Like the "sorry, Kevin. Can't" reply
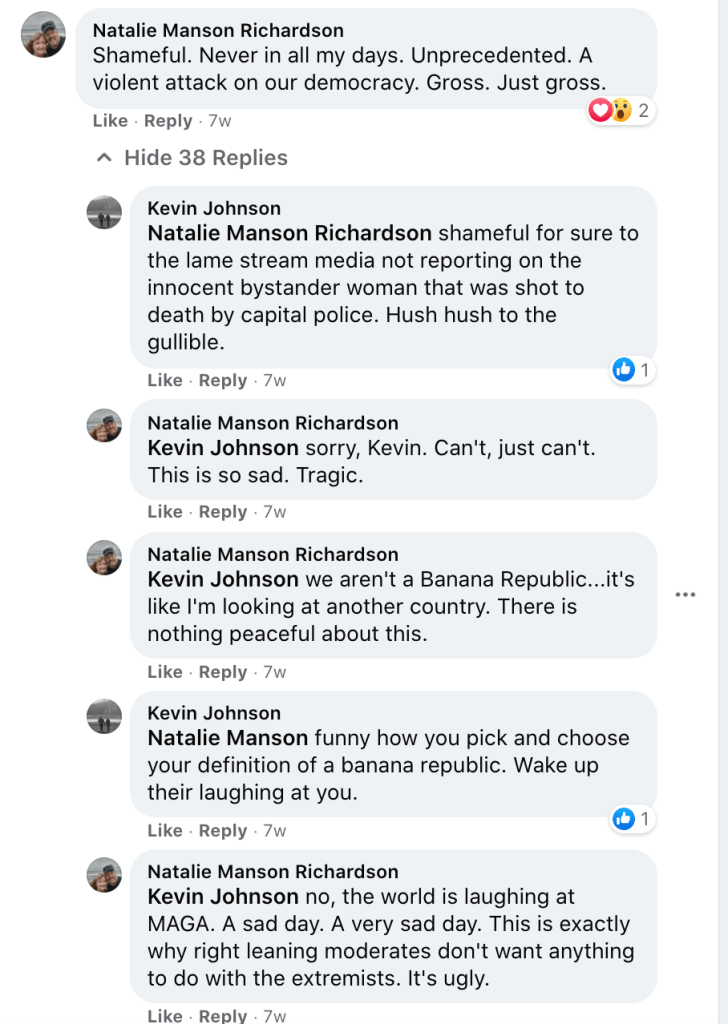The width and height of the screenshot is (728, 1024). click(165, 512)
